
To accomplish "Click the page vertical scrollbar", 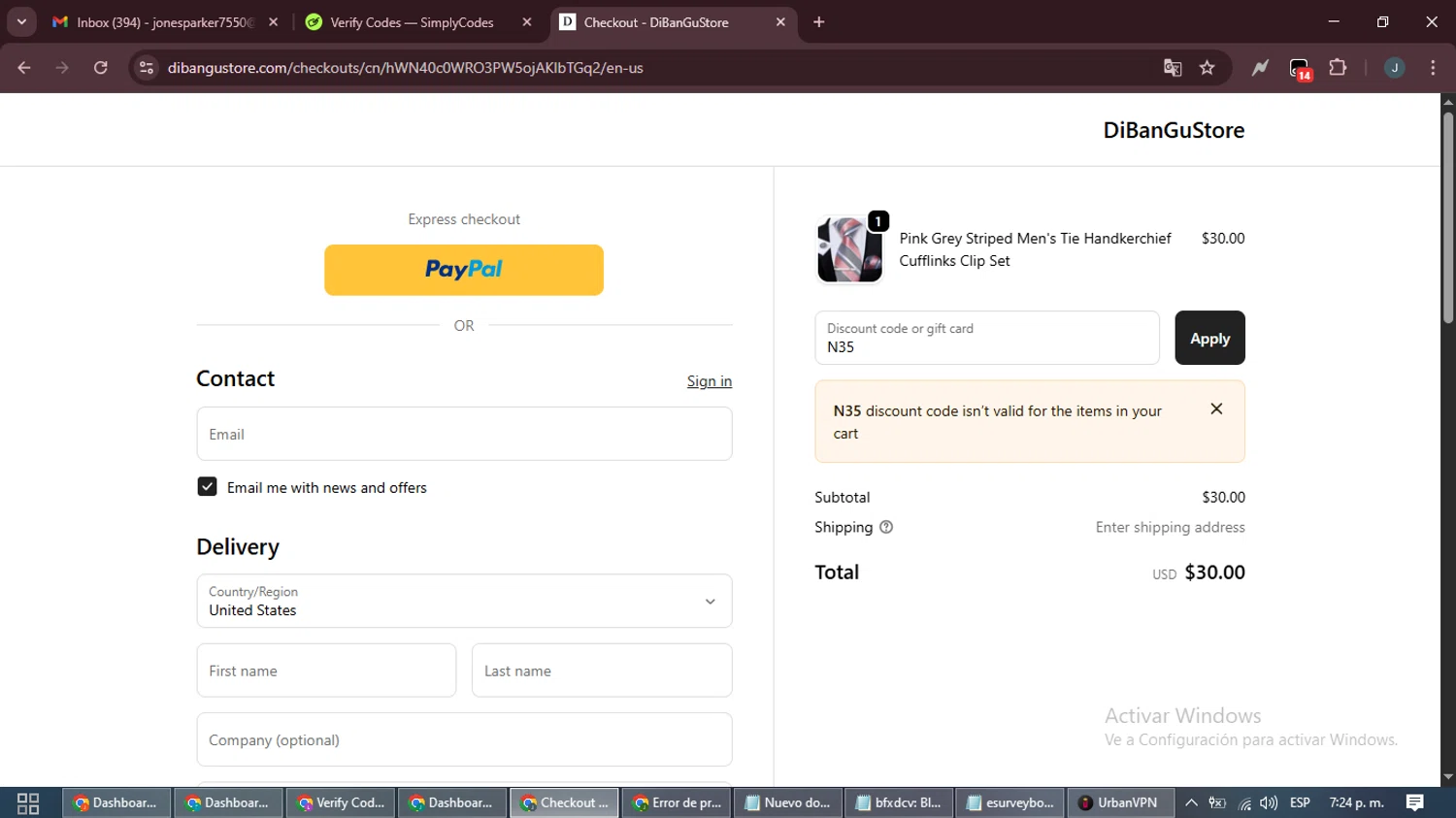I will [x=1448, y=218].
